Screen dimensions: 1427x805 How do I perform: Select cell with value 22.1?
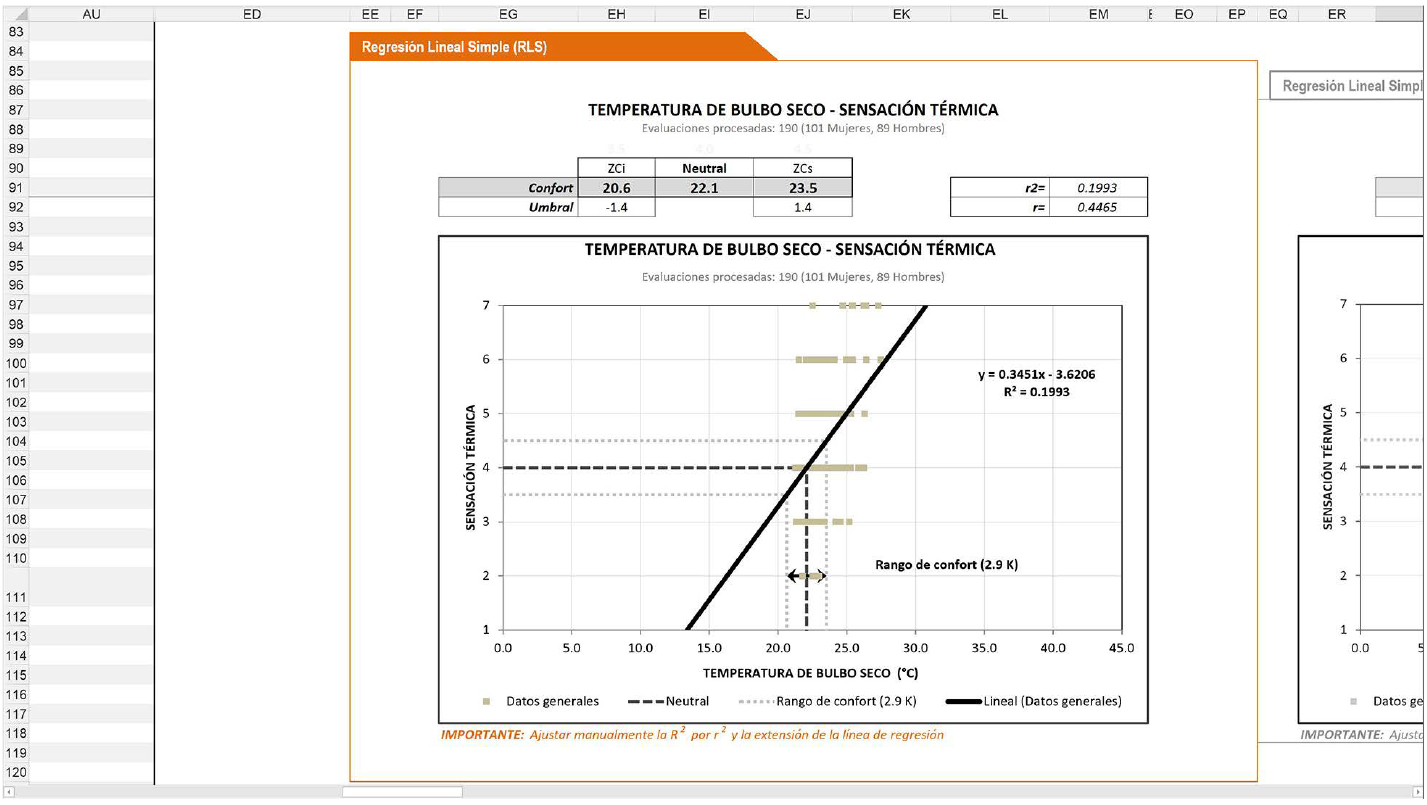click(704, 188)
